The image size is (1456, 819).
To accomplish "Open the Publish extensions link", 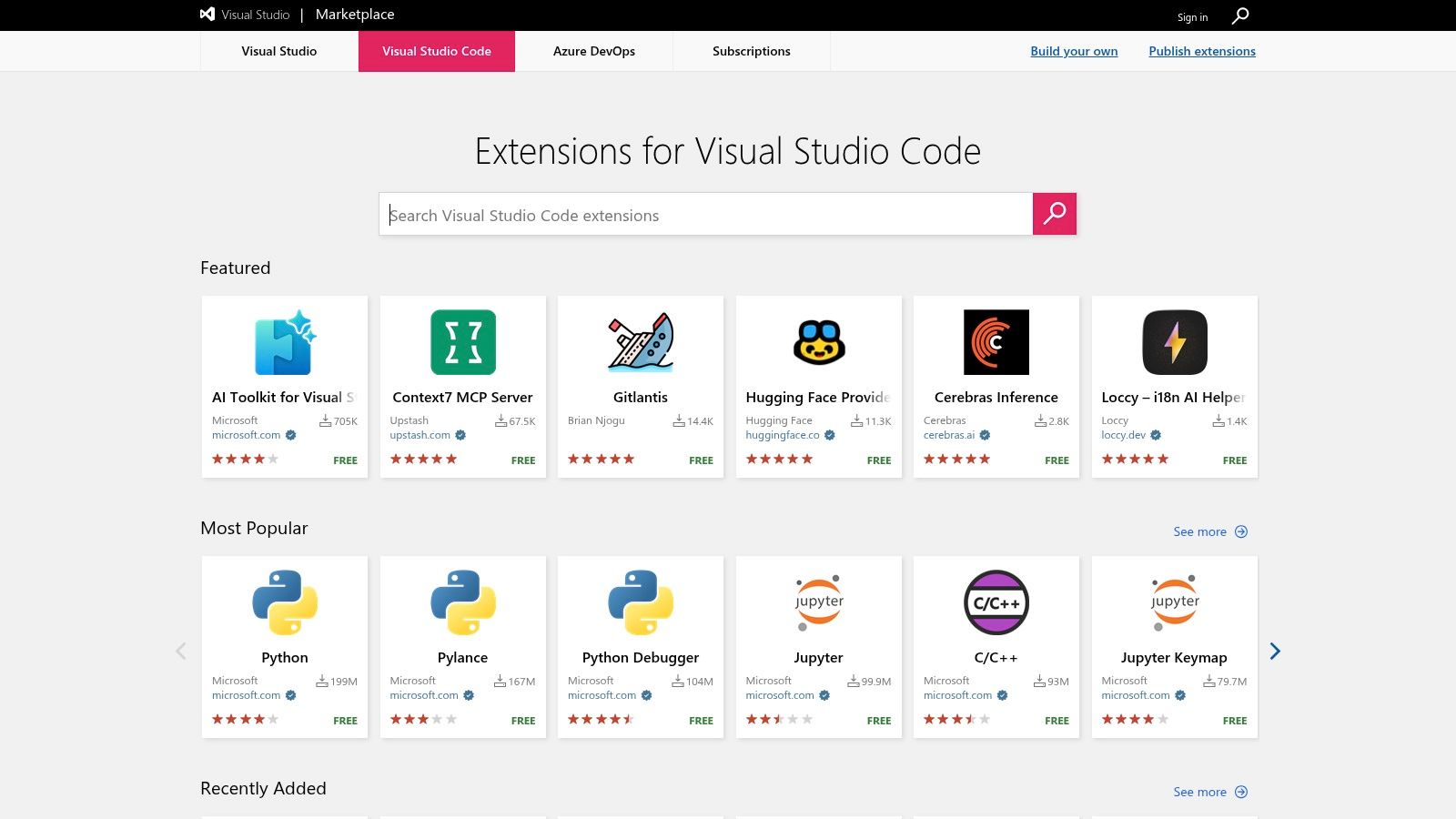I will 1201,51.
